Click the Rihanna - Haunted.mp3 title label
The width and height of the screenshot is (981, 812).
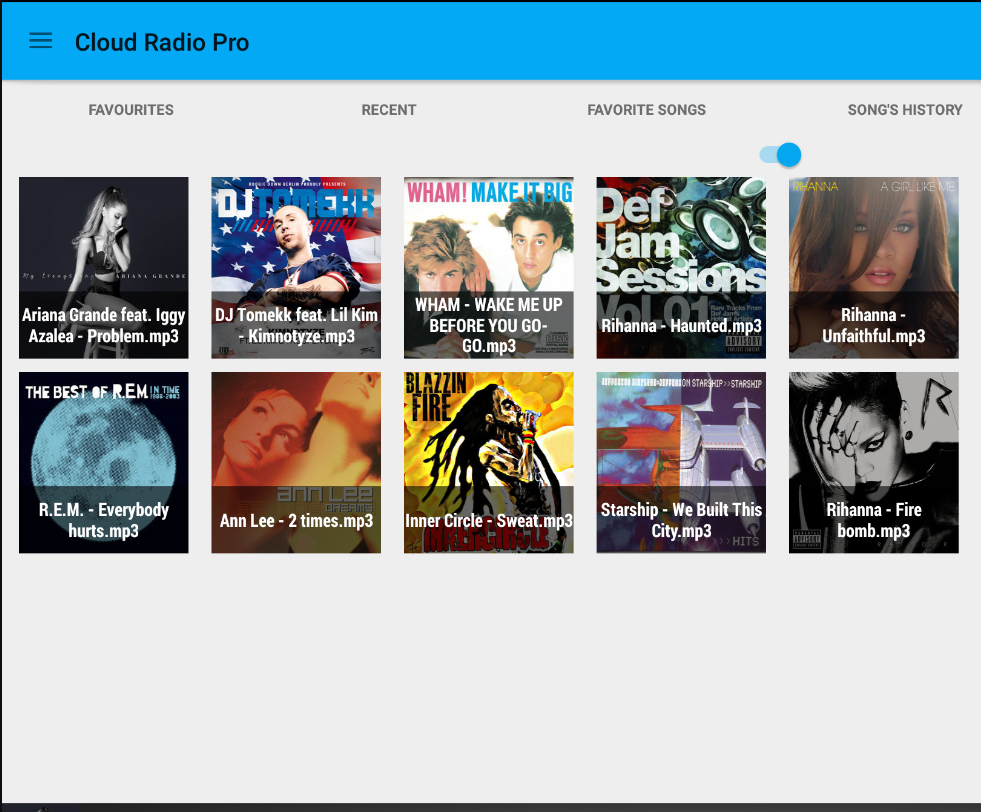click(x=681, y=326)
